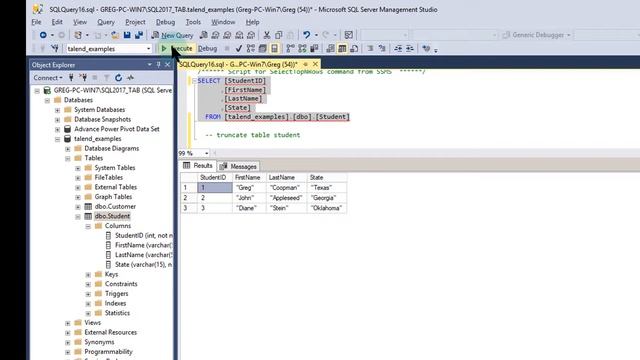The image size is (640, 360).
Task: Open the Query menu
Action: coord(106,22)
